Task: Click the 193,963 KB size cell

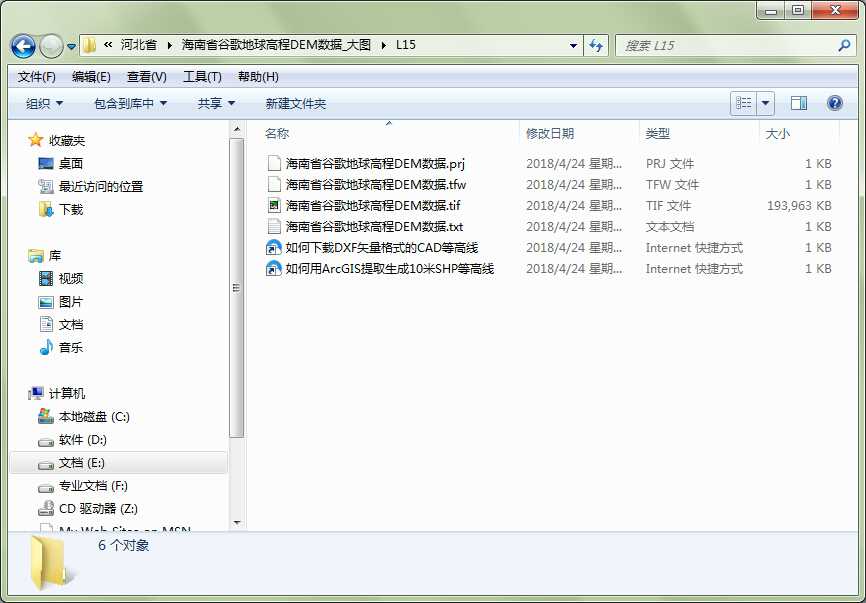Action: pyautogui.click(x=799, y=205)
